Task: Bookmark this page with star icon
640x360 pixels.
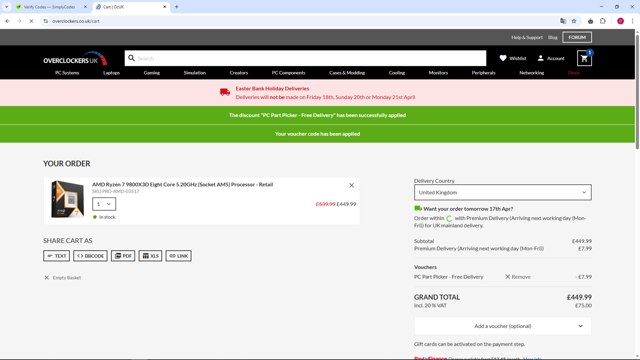Action: (574, 21)
